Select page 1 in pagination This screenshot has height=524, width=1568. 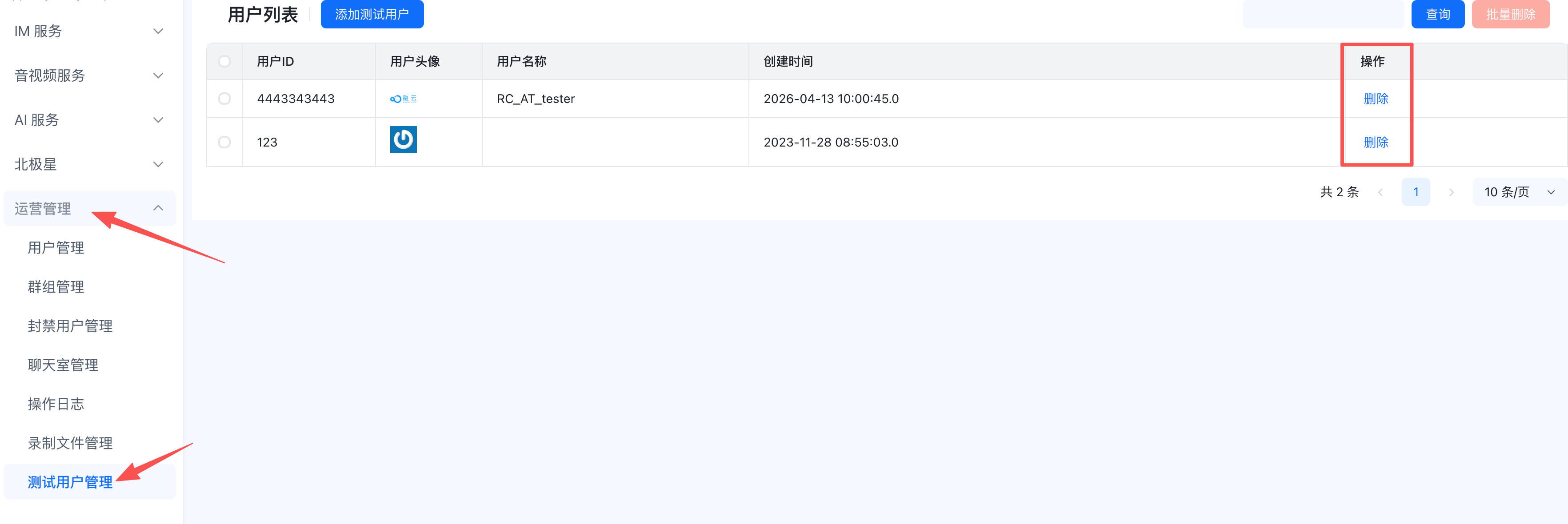1416,192
